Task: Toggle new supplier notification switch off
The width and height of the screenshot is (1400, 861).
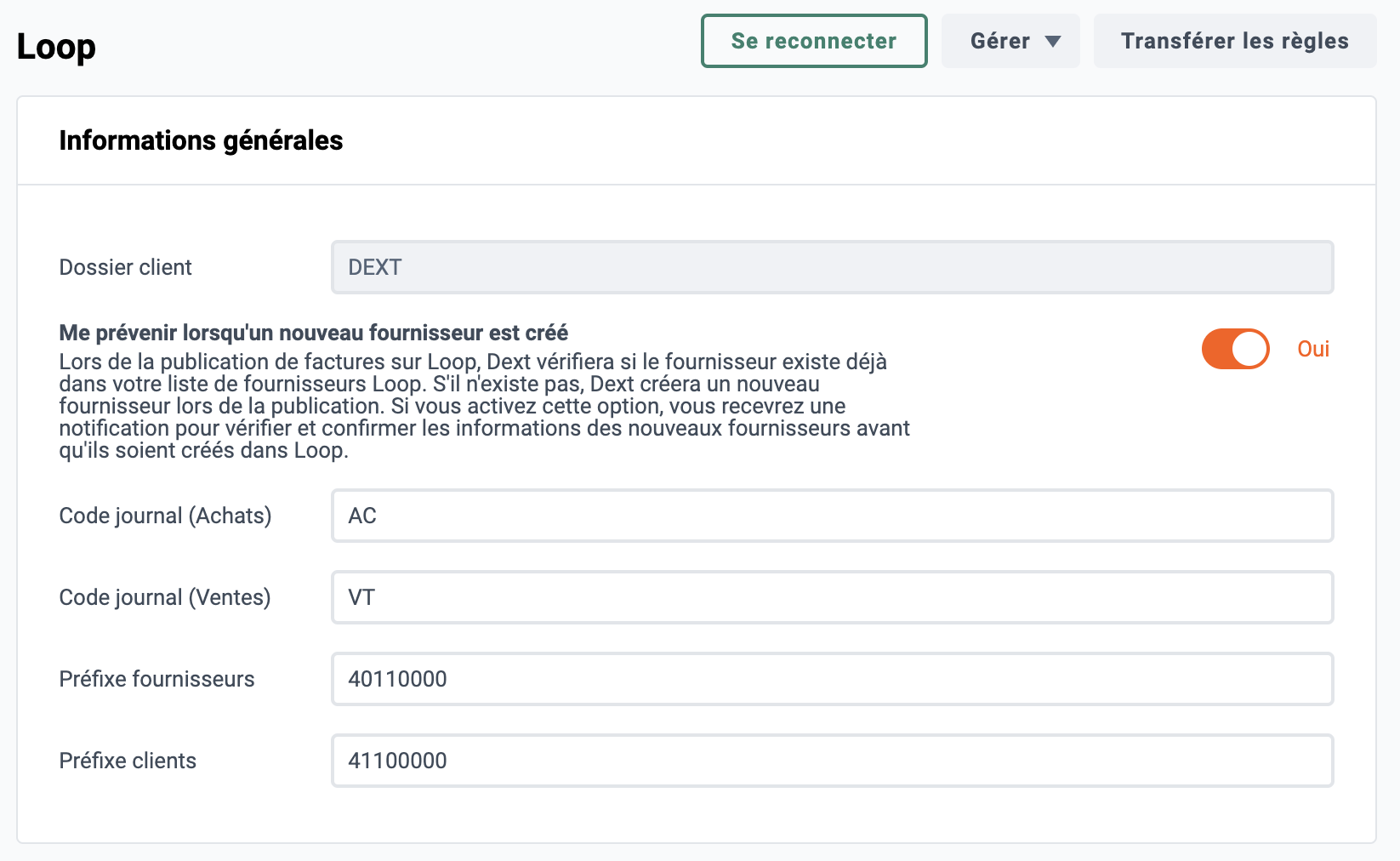Action: coord(1235,349)
